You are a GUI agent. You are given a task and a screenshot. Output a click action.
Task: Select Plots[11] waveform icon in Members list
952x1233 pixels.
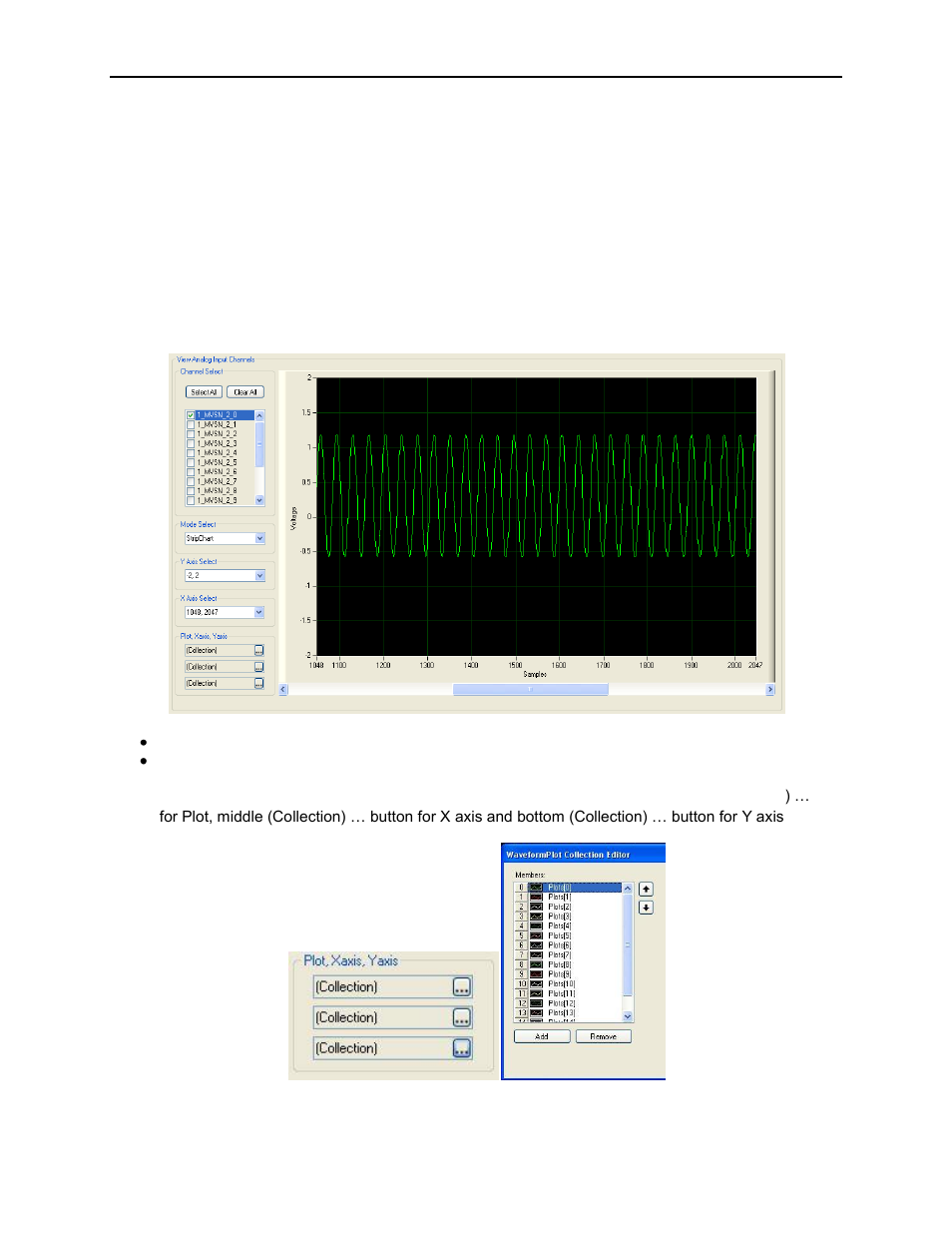[536, 993]
